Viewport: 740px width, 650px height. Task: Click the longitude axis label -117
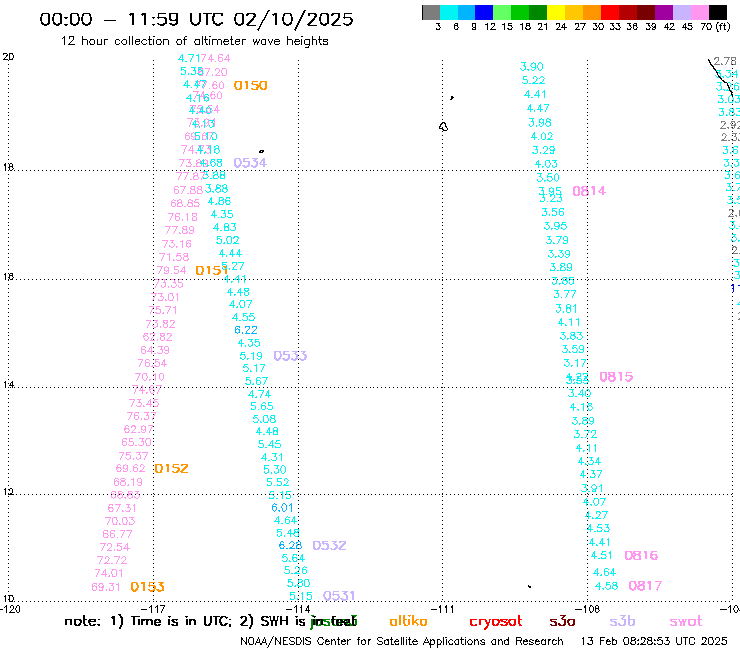153,609
